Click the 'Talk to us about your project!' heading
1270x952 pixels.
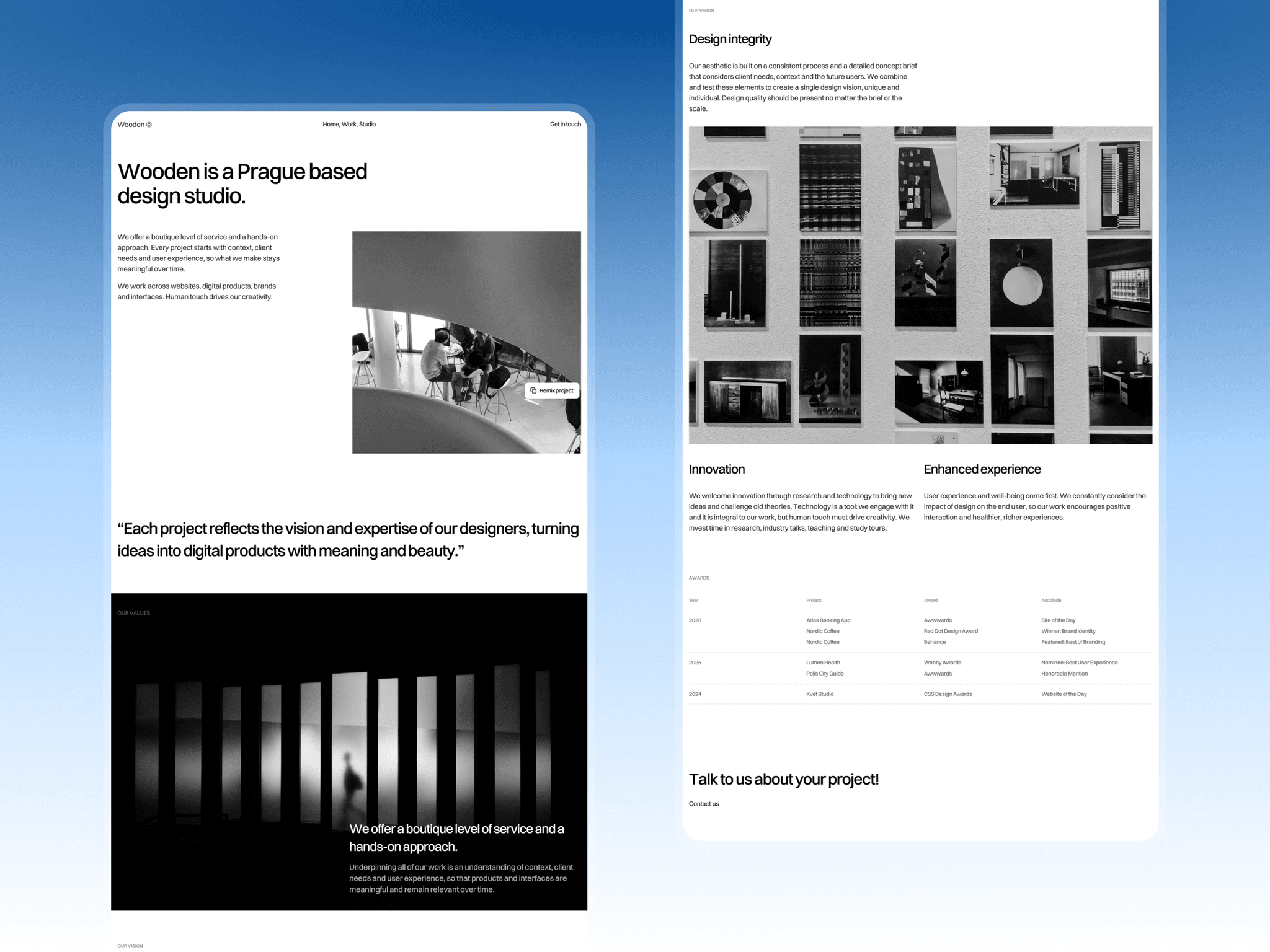[784, 780]
